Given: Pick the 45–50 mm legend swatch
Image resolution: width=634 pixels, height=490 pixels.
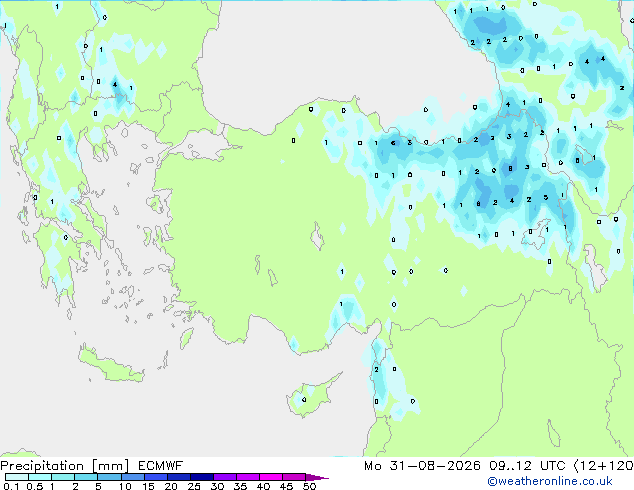Looking at the screenshot, I should 294,477.
